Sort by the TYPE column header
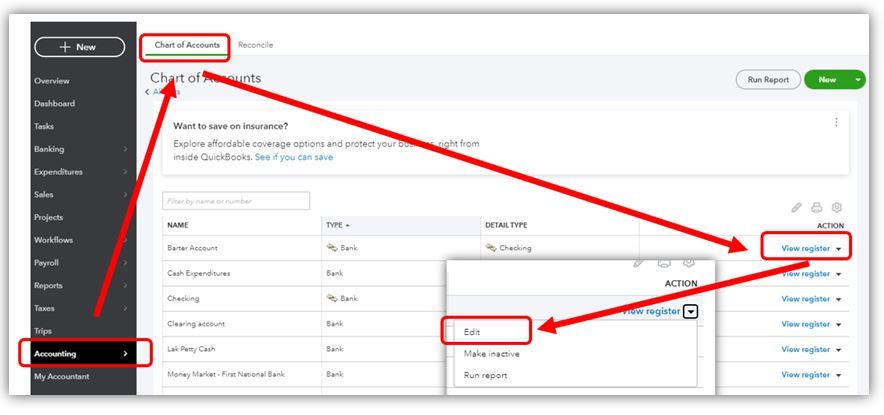Screen dimensions: 884x415 [x=338, y=225]
